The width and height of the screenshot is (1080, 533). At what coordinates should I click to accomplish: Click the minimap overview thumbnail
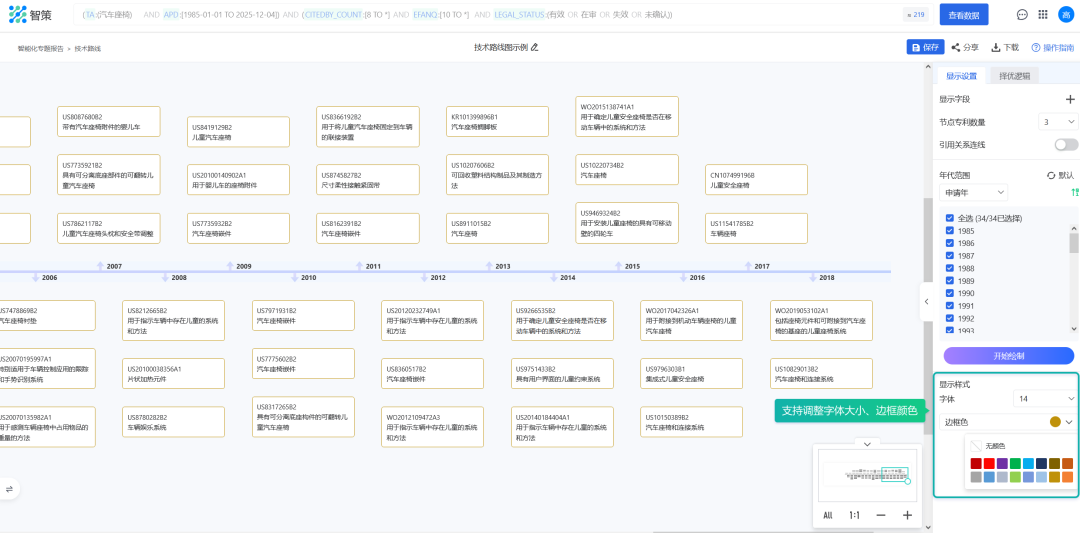(x=867, y=476)
